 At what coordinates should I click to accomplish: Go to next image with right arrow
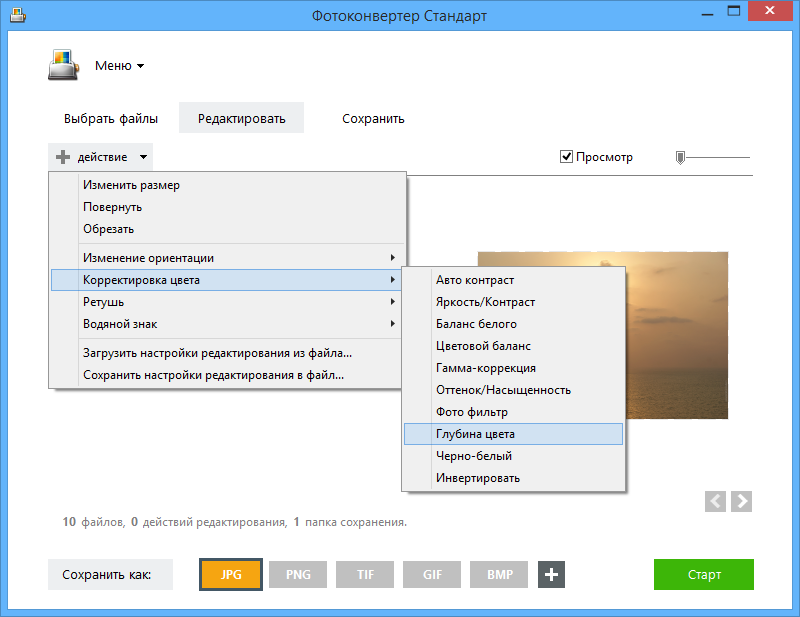[741, 501]
